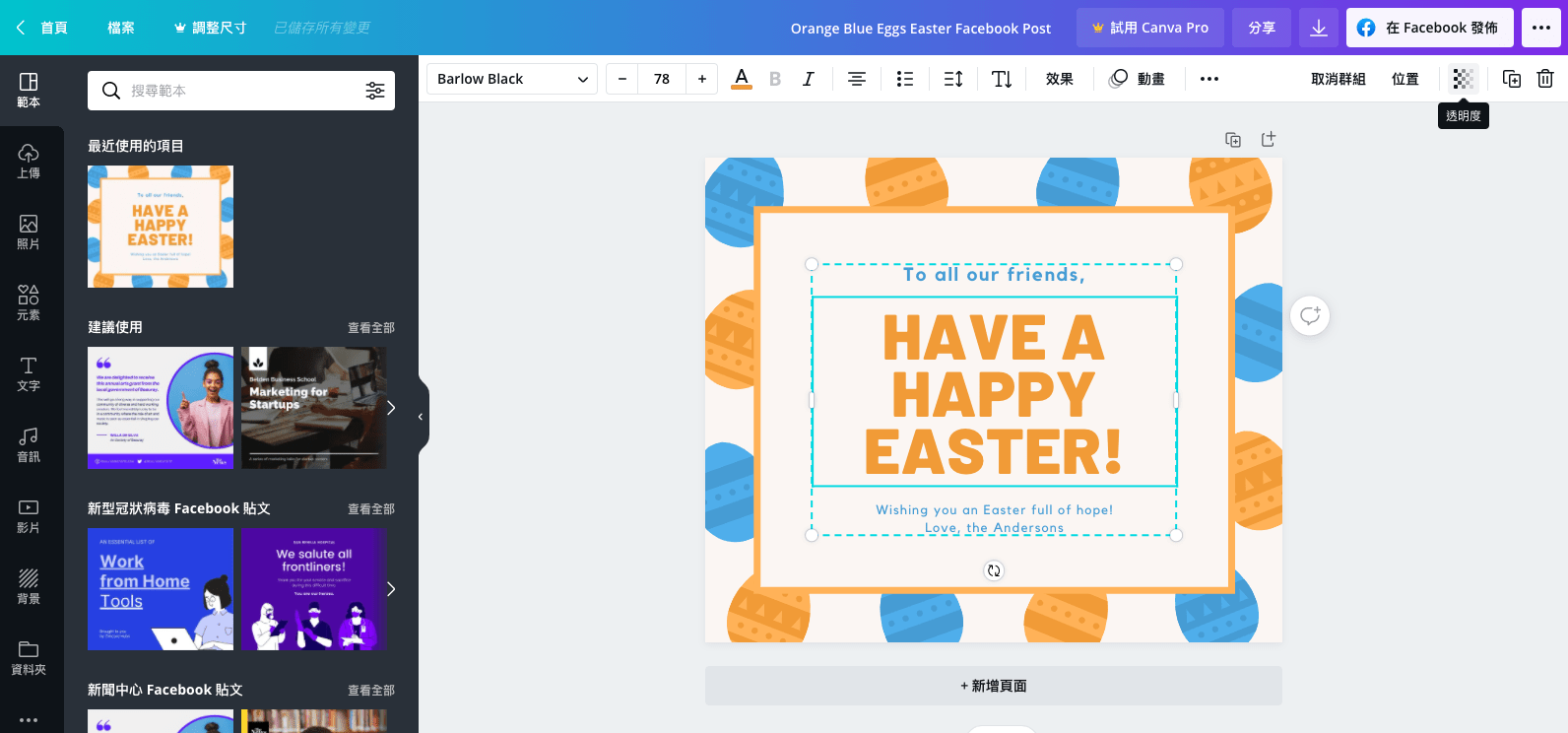Click 試用 Canva Pro button
Screen dimensions: 1568x733
[1150, 28]
